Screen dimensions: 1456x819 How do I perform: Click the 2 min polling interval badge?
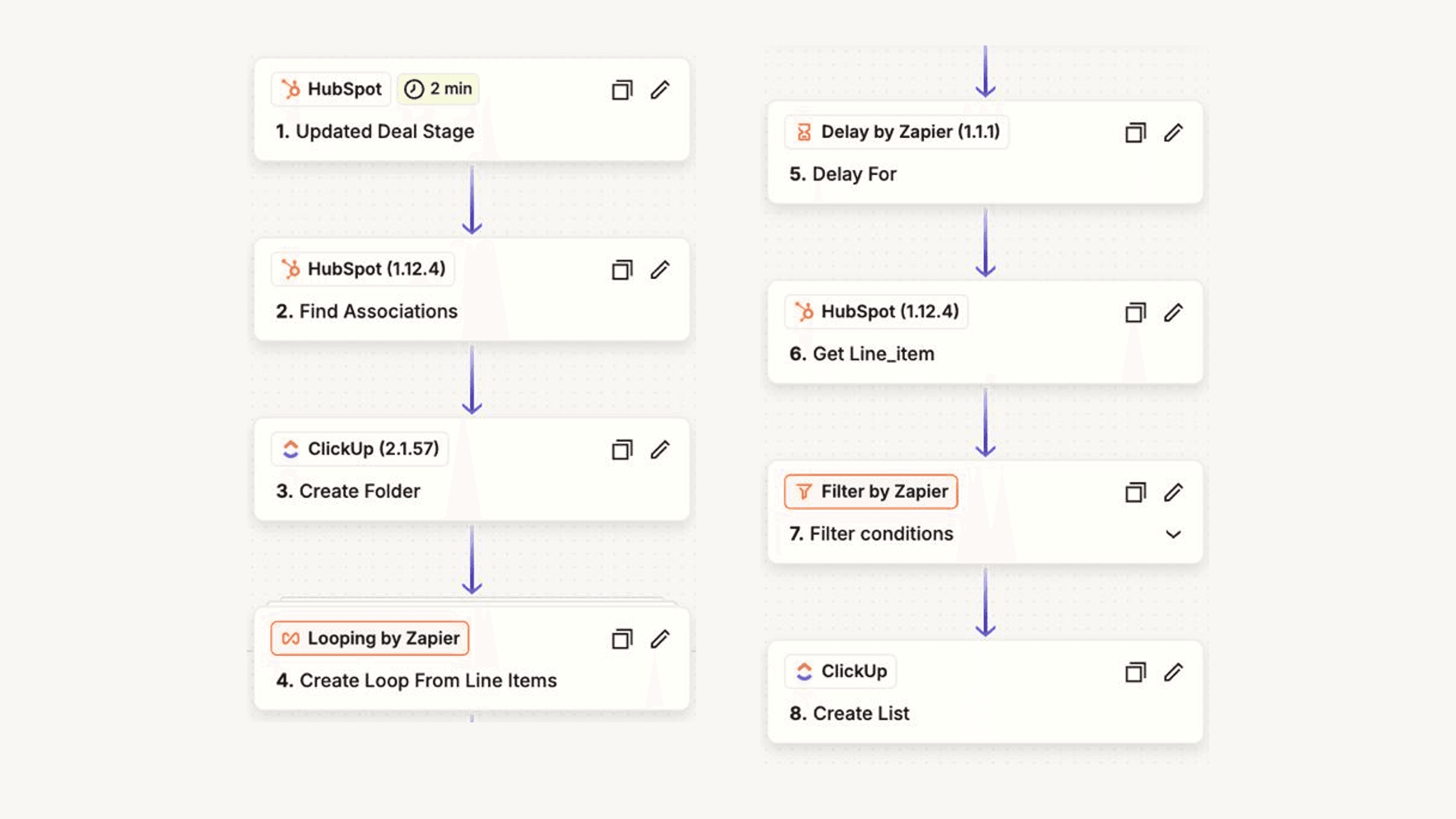pyautogui.click(x=438, y=89)
